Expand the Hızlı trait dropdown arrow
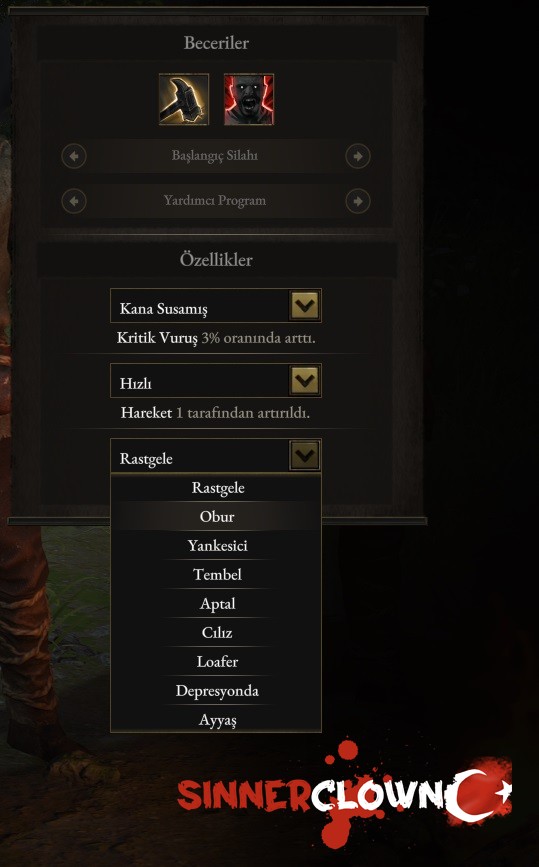This screenshot has width=539, height=867. tap(305, 380)
